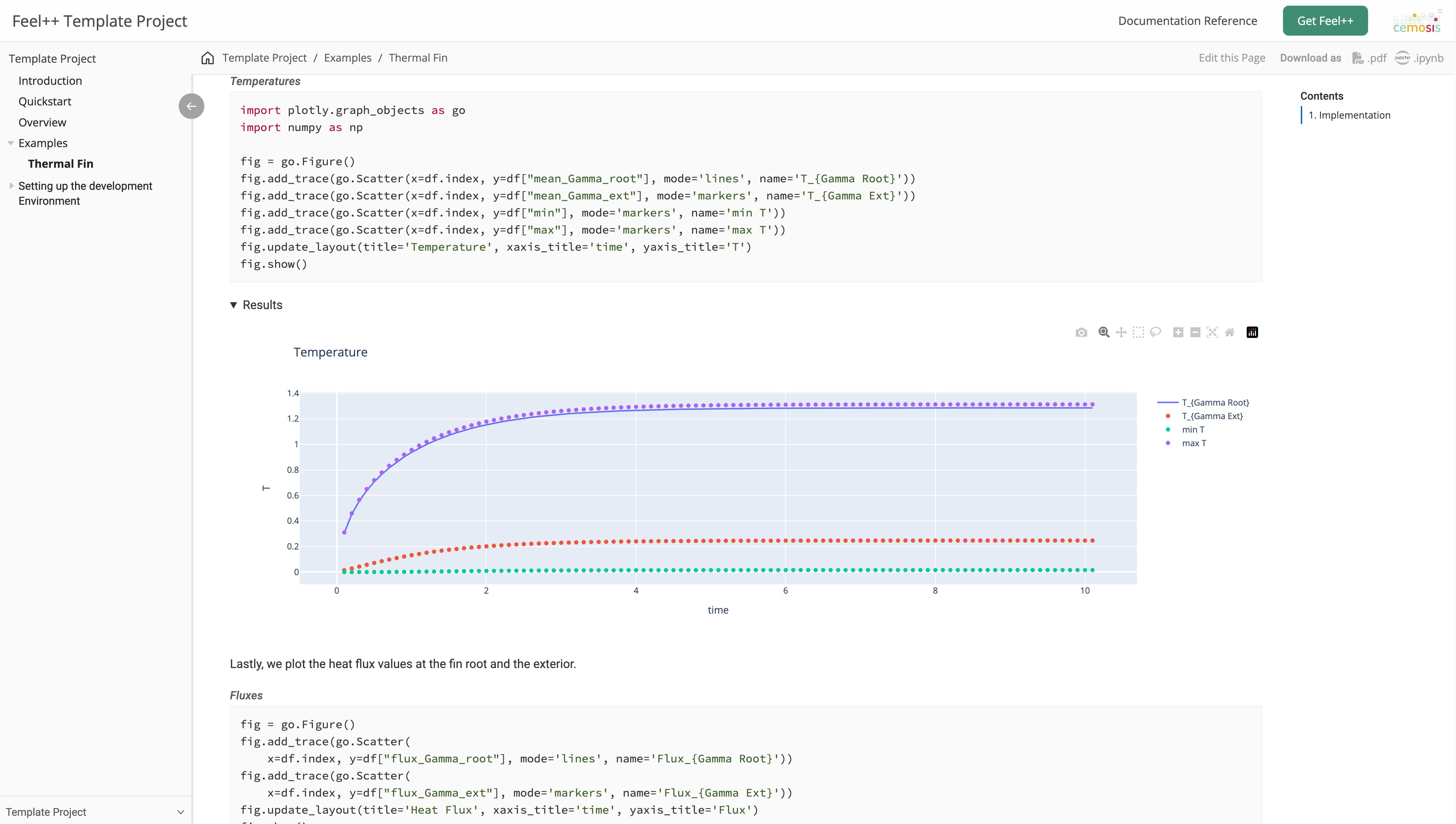The height and width of the screenshot is (824, 1456).
Task: Go to the Quickstart page
Action: pyautogui.click(x=45, y=101)
